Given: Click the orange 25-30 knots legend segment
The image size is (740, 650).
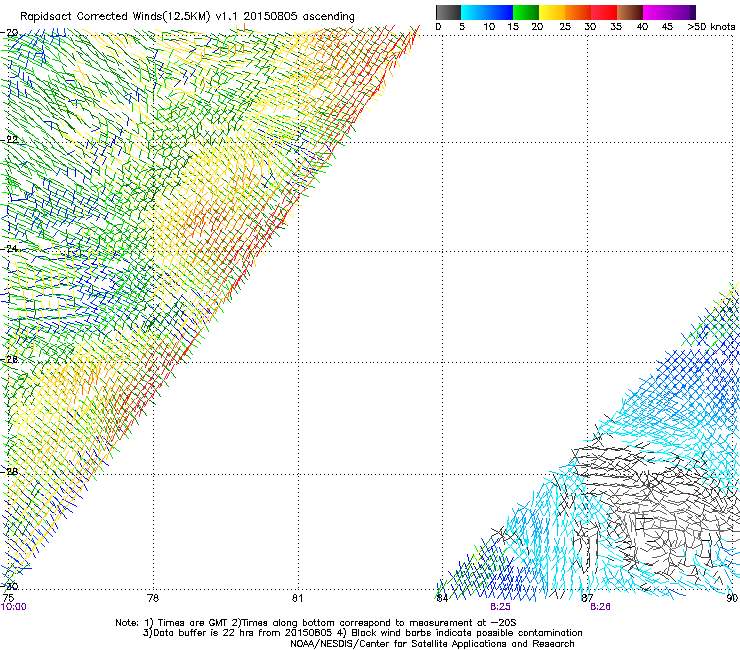Looking at the screenshot, I should tap(578, 12).
